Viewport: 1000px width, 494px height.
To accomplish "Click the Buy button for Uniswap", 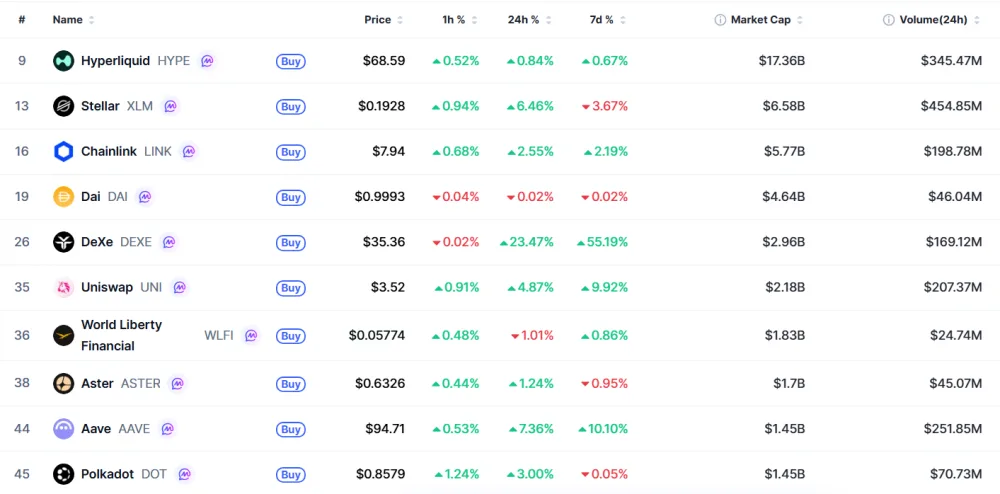I will tap(291, 288).
